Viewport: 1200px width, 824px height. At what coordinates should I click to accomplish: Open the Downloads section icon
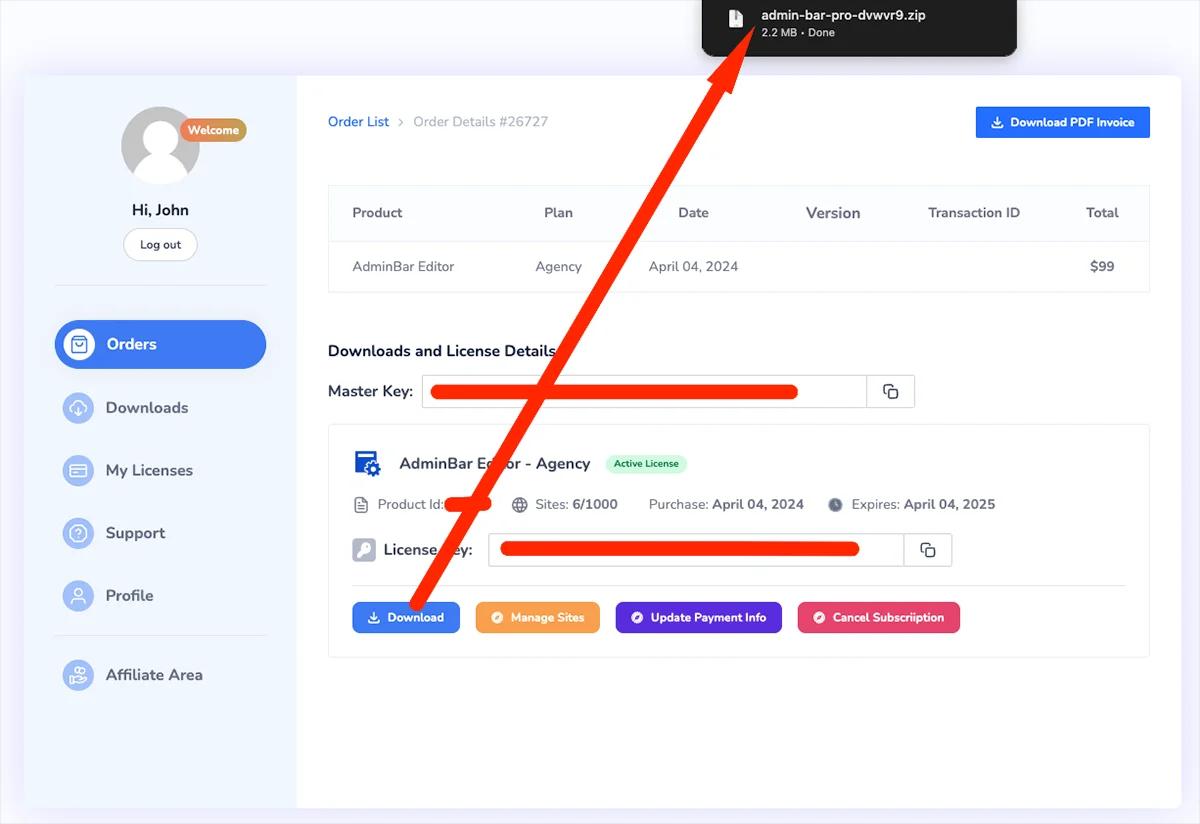[x=78, y=408]
